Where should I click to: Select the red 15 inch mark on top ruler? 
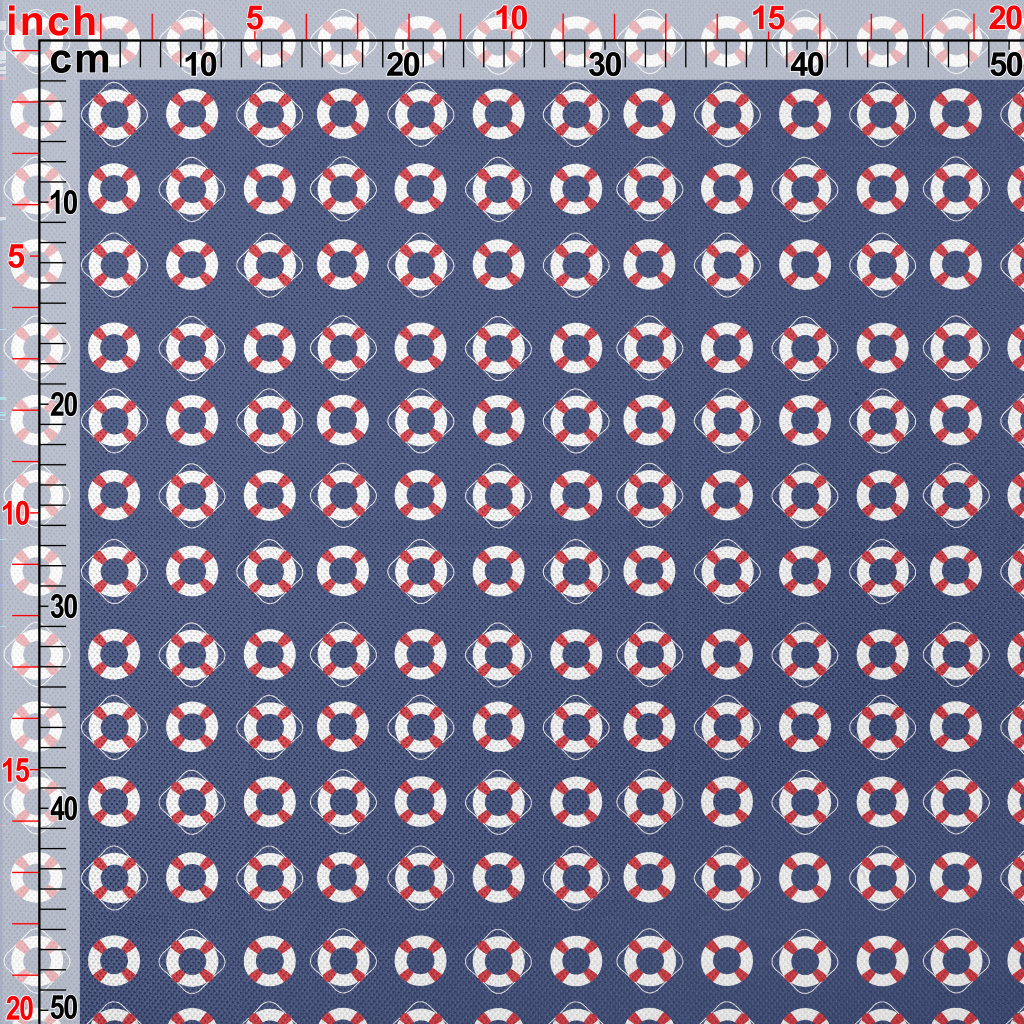point(768,18)
